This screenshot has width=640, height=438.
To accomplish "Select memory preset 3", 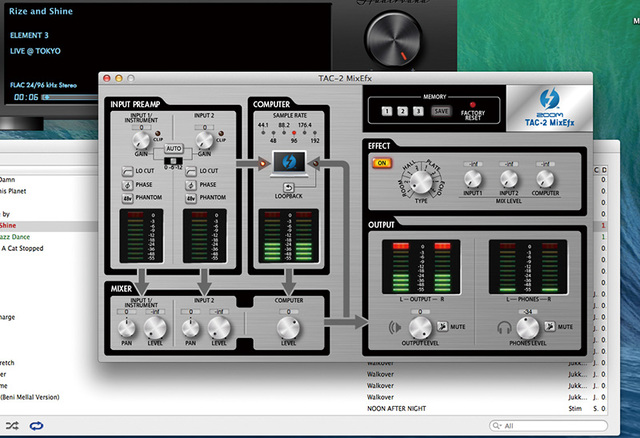I will 416,111.
